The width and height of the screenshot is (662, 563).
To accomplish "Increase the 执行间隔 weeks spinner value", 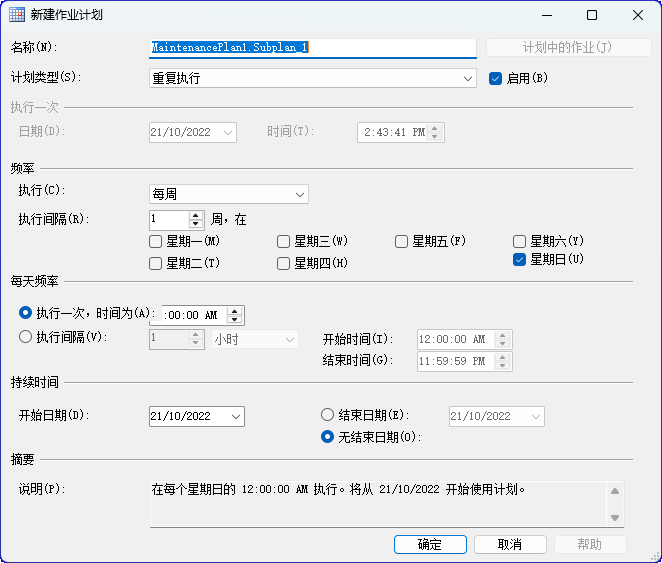I will click(x=196, y=215).
